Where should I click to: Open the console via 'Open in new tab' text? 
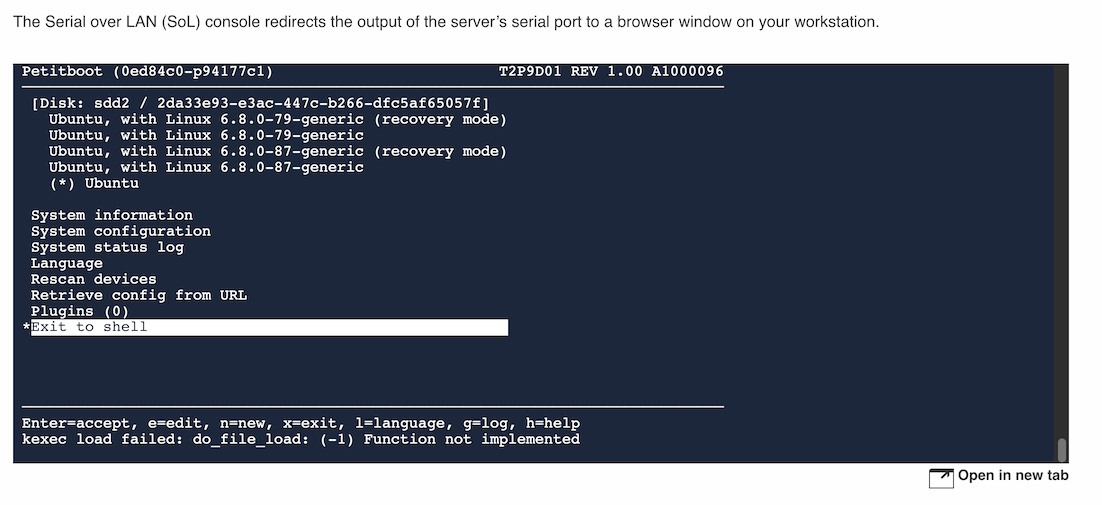point(1012,476)
